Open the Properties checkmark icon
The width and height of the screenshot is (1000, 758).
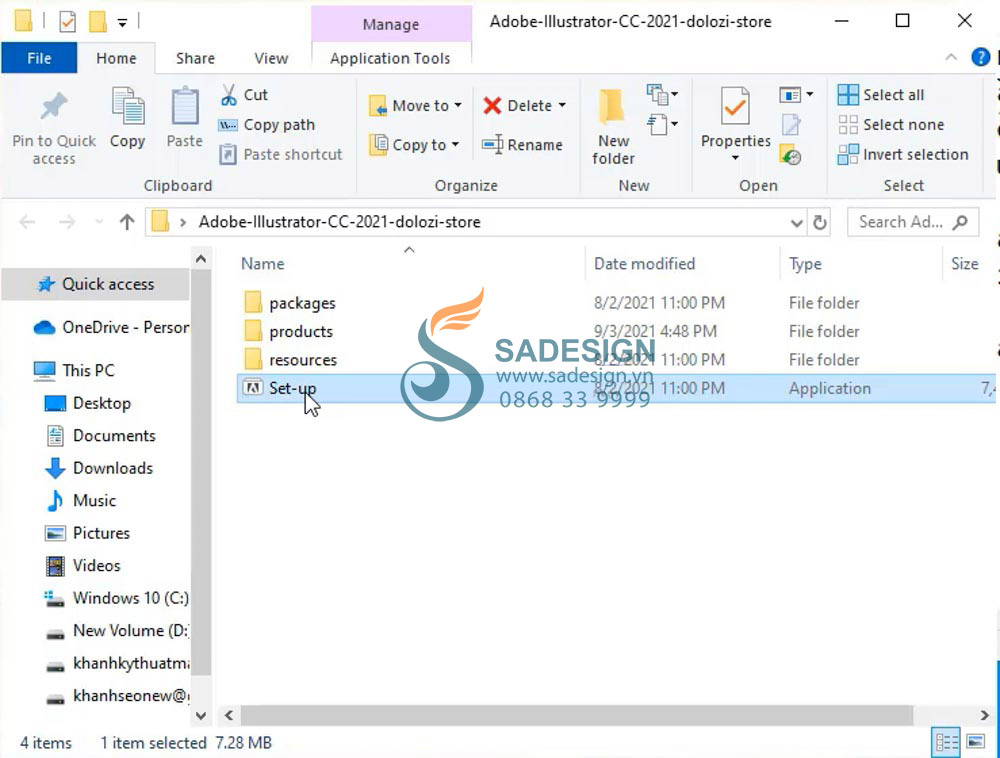pyautogui.click(x=735, y=106)
